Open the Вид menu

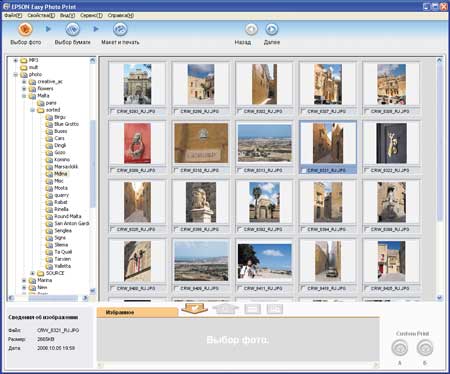click(x=67, y=15)
